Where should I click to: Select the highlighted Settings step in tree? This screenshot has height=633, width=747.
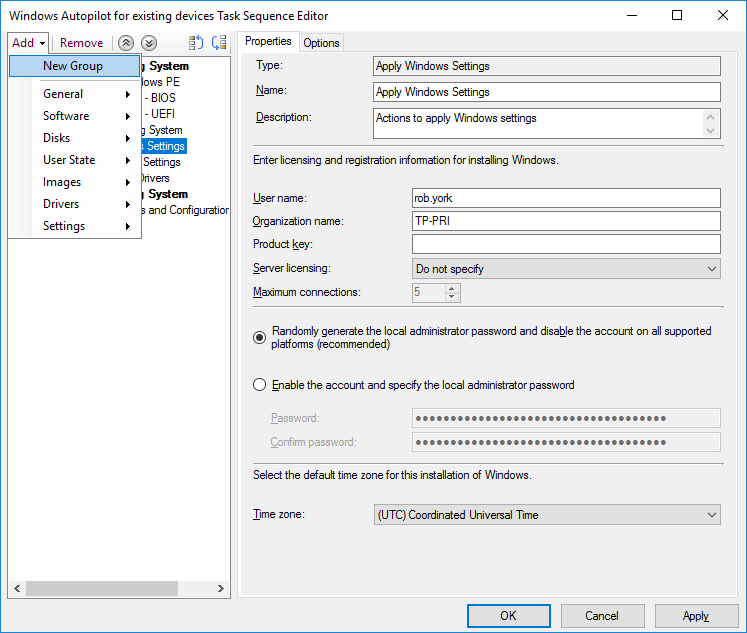(162, 146)
